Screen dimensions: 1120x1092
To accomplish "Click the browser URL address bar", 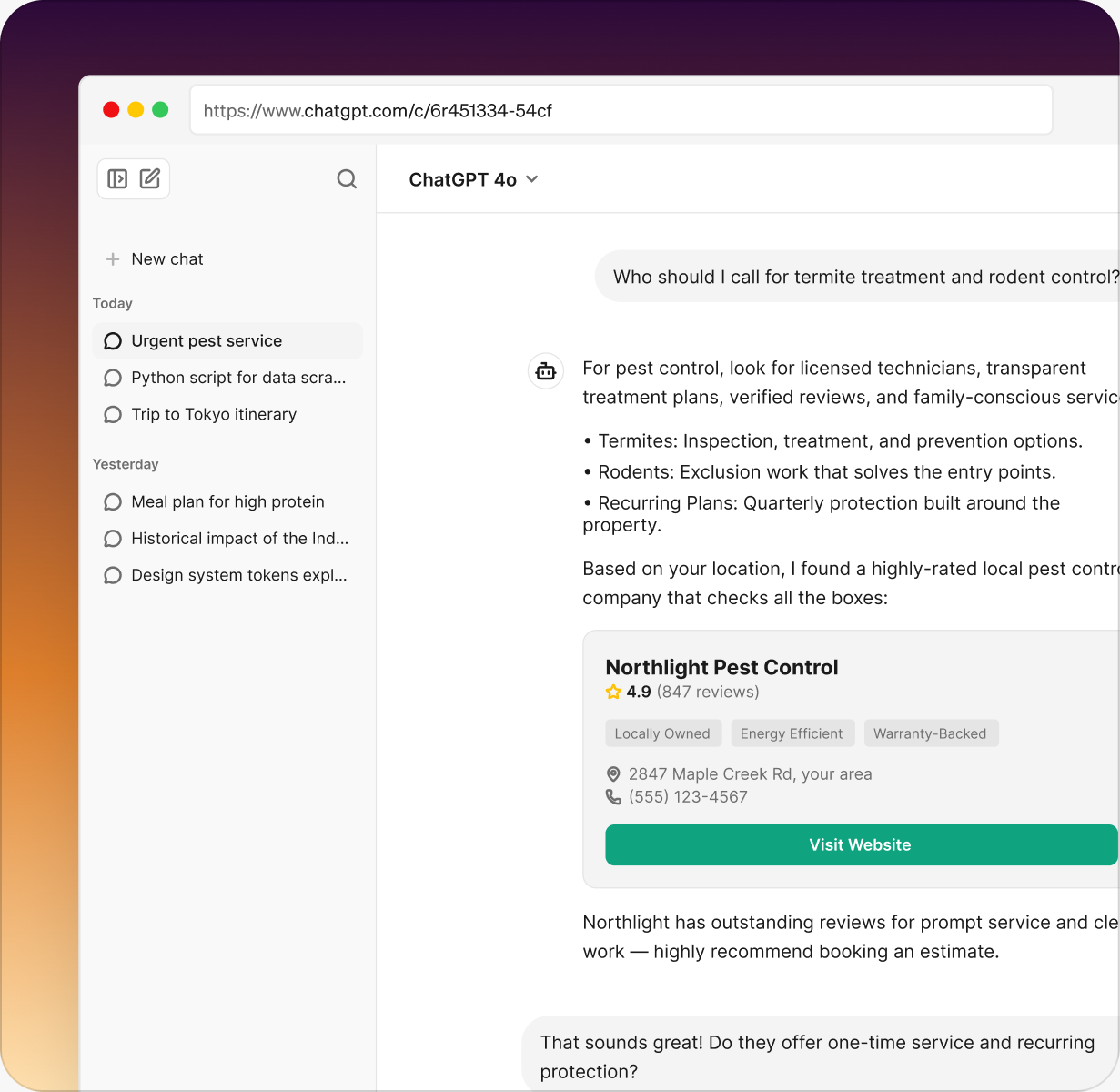I will [x=621, y=110].
